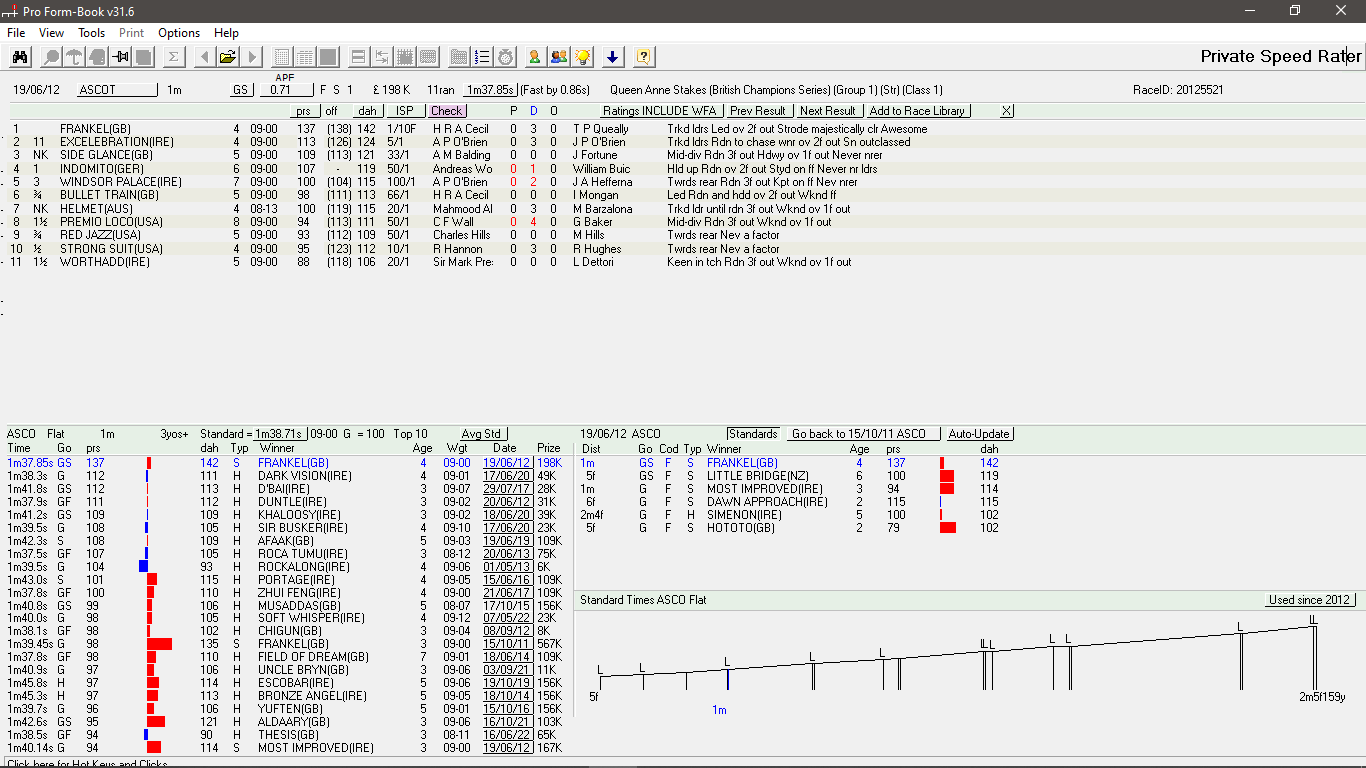
Task: Click the two-people group icon
Action: coord(559,57)
